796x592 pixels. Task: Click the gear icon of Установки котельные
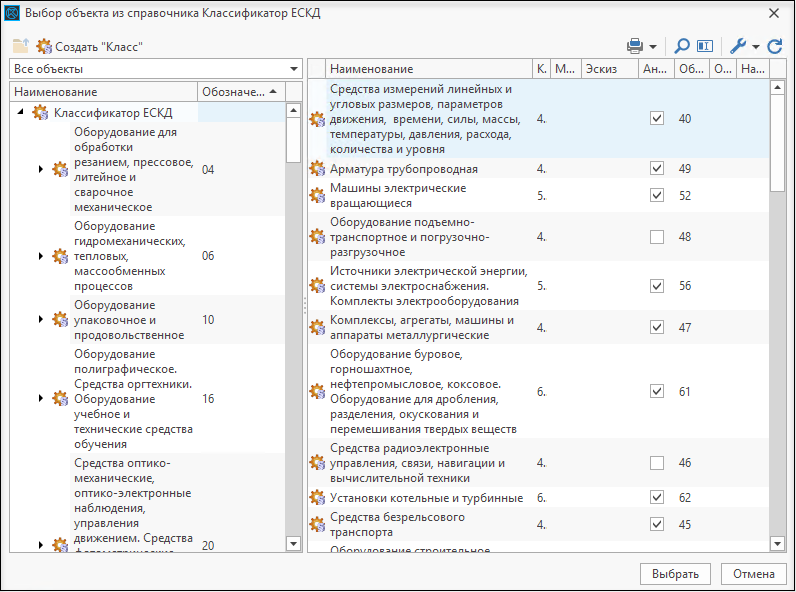click(x=317, y=497)
